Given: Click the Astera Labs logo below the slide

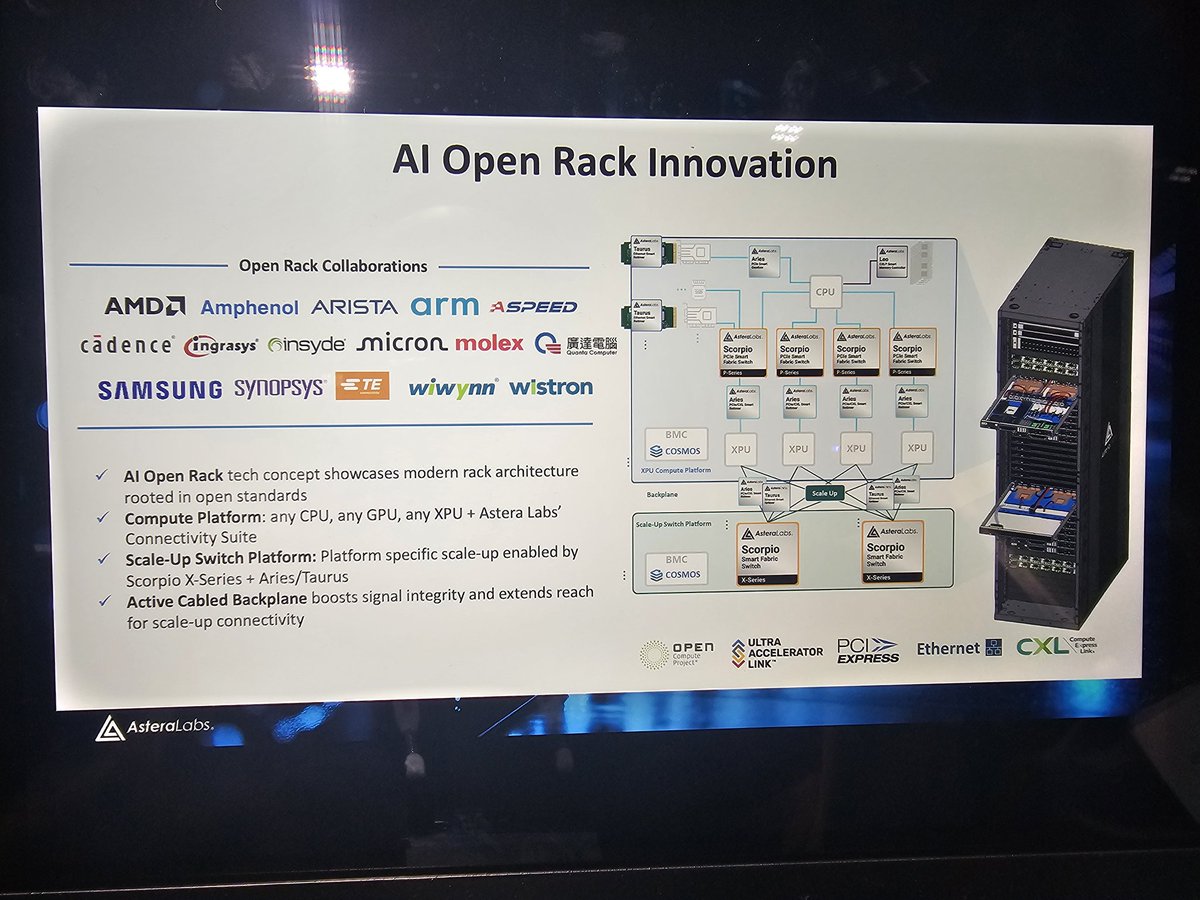Looking at the screenshot, I should [154, 727].
